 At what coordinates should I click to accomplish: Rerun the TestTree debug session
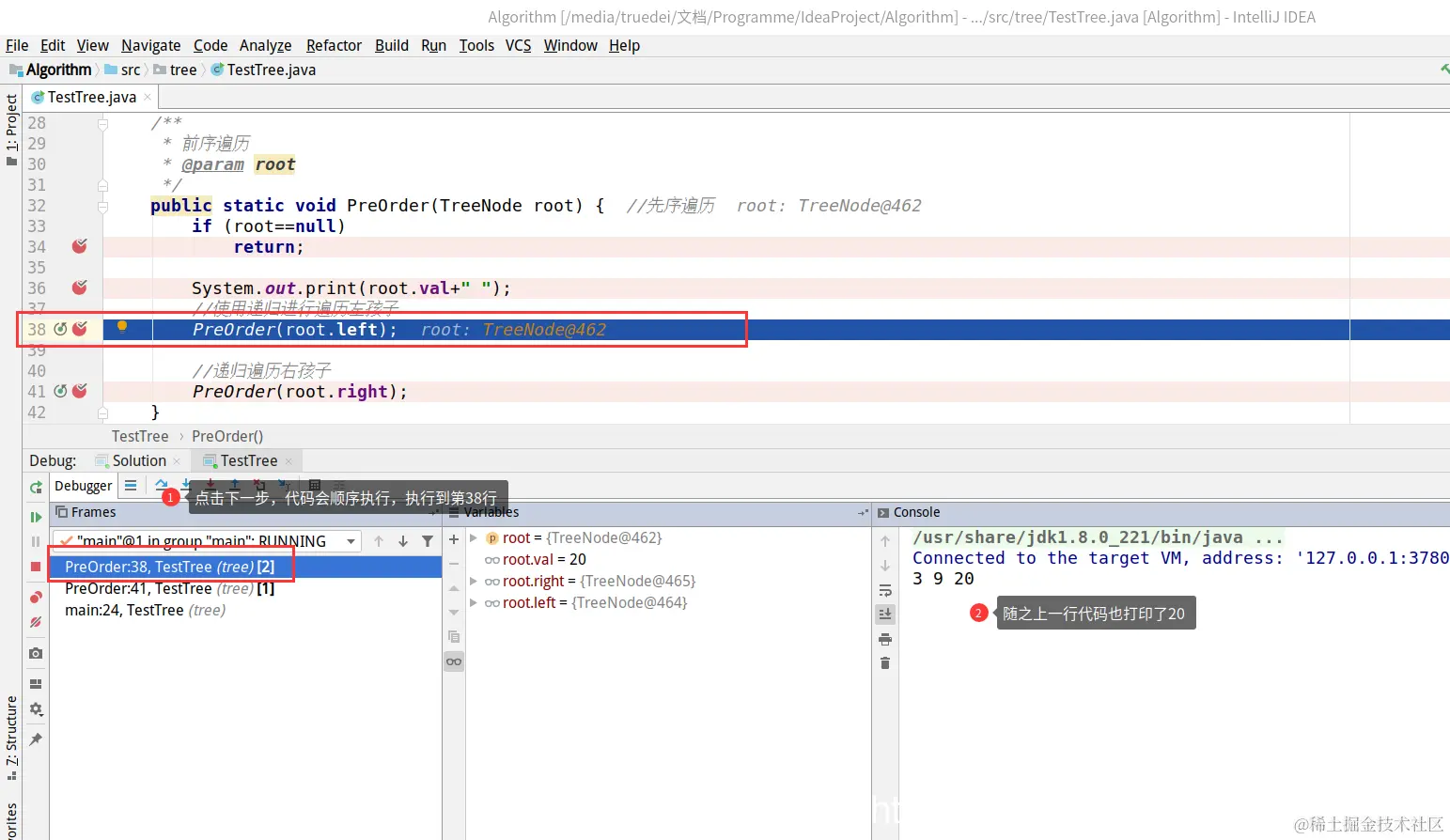click(36, 487)
